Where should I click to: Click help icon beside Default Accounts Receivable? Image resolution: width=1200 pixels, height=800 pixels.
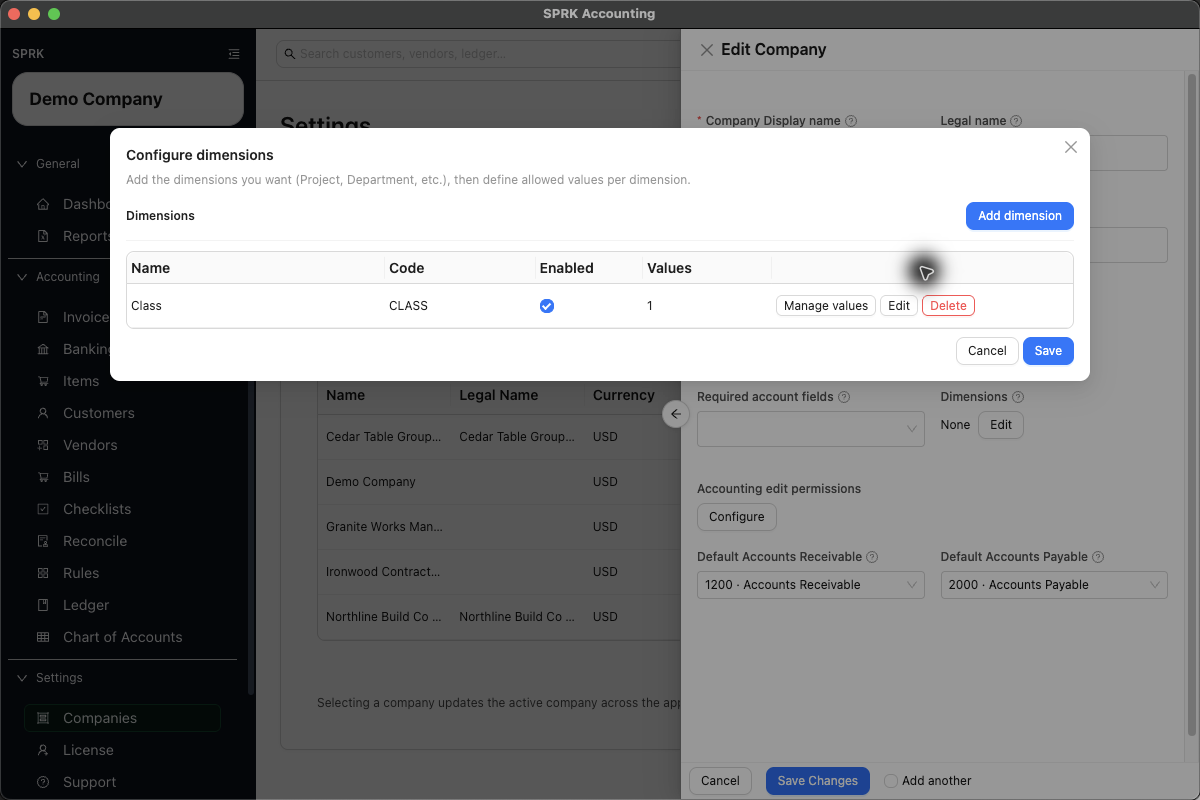click(872, 557)
